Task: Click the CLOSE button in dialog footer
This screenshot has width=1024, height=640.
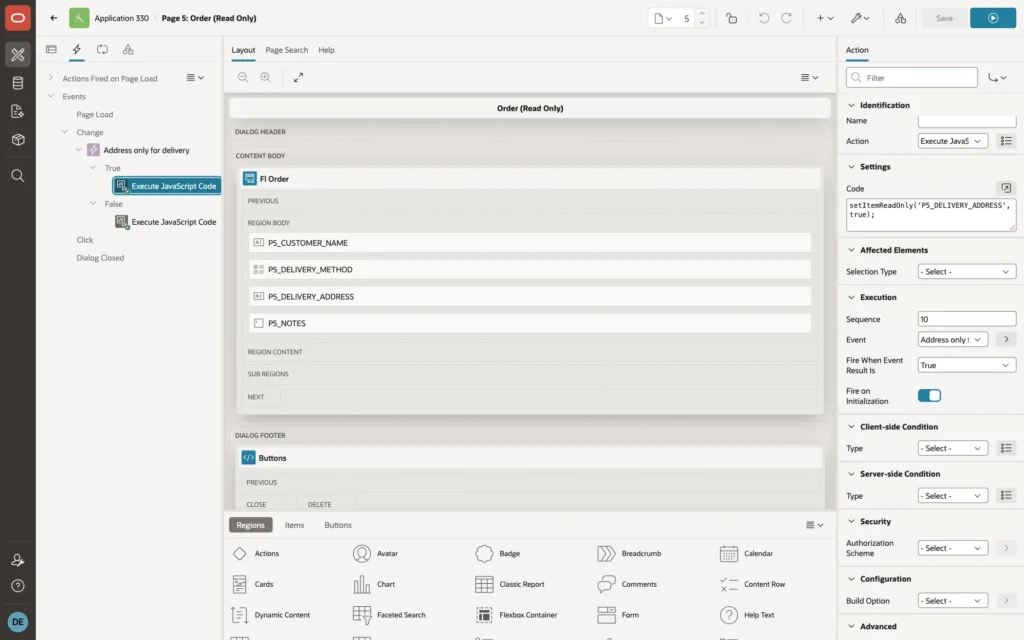Action: pyautogui.click(x=256, y=505)
